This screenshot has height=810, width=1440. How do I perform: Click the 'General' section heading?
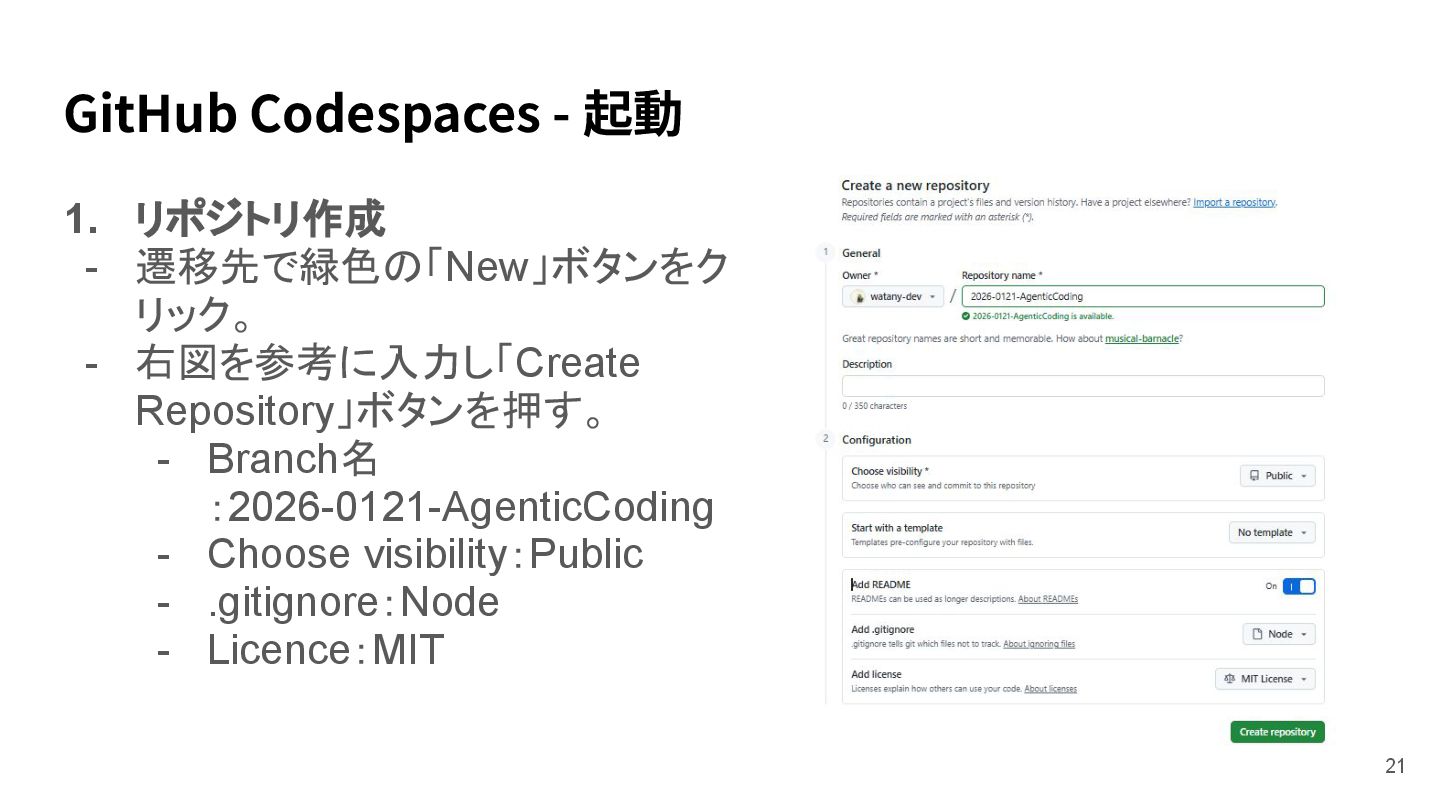pyautogui.click(x=861, y=254)
